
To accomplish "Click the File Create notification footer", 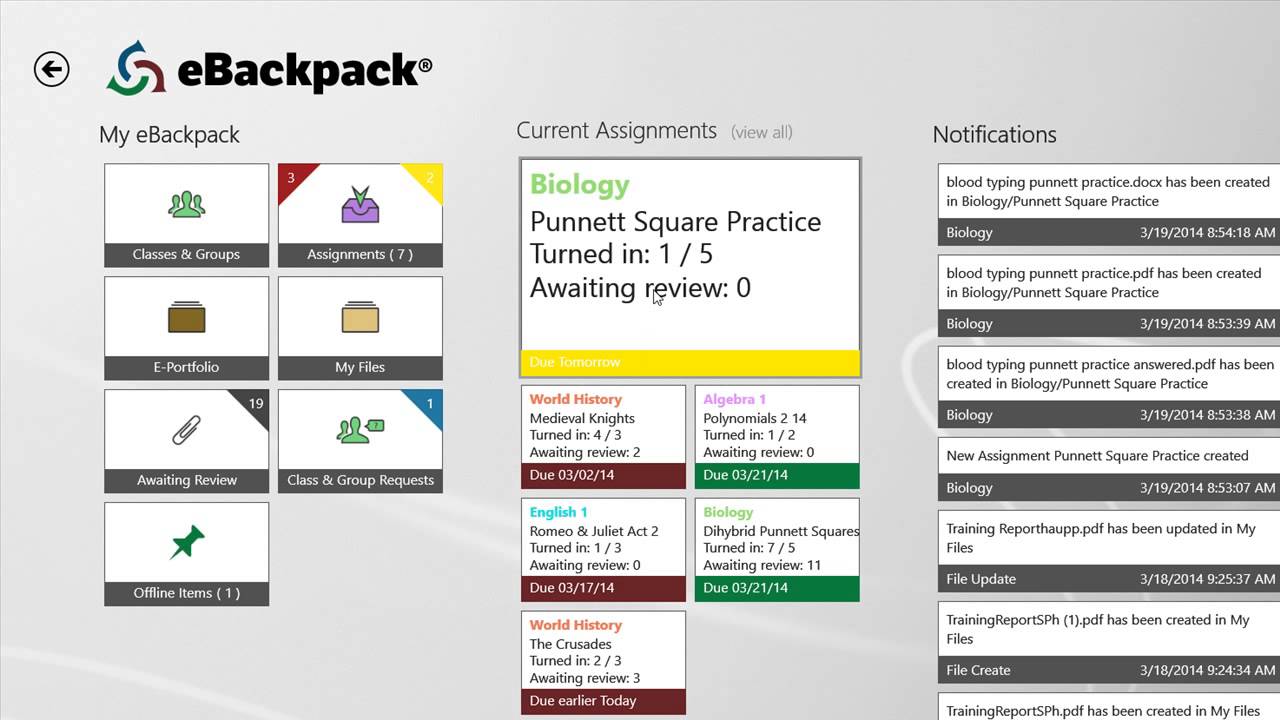I will (x=1109, y=670).
